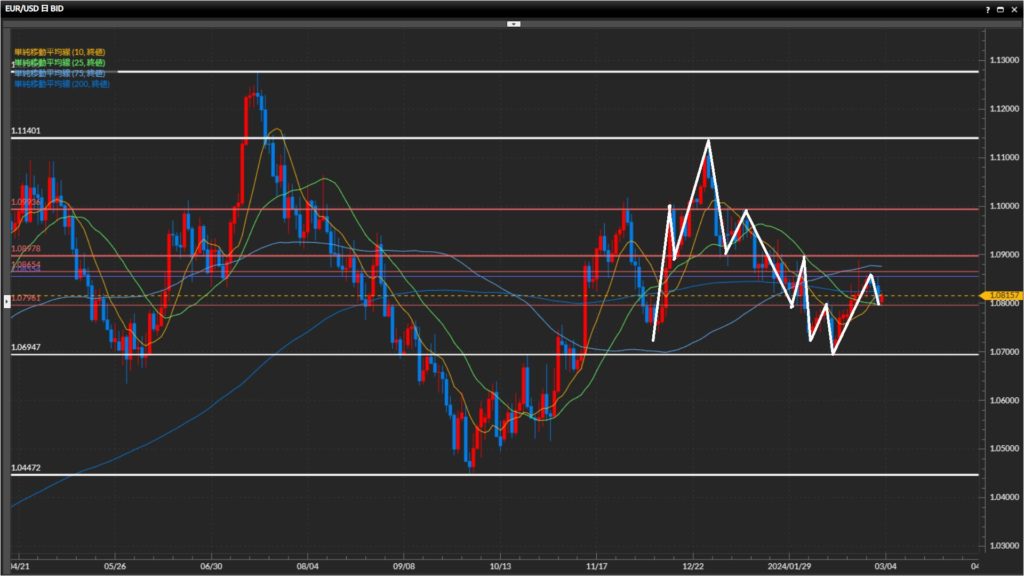The height and width of the screenshot is (576, 1024).
Task: Select the white zigzag line peak near 1.11401
Action: [708, 141]
